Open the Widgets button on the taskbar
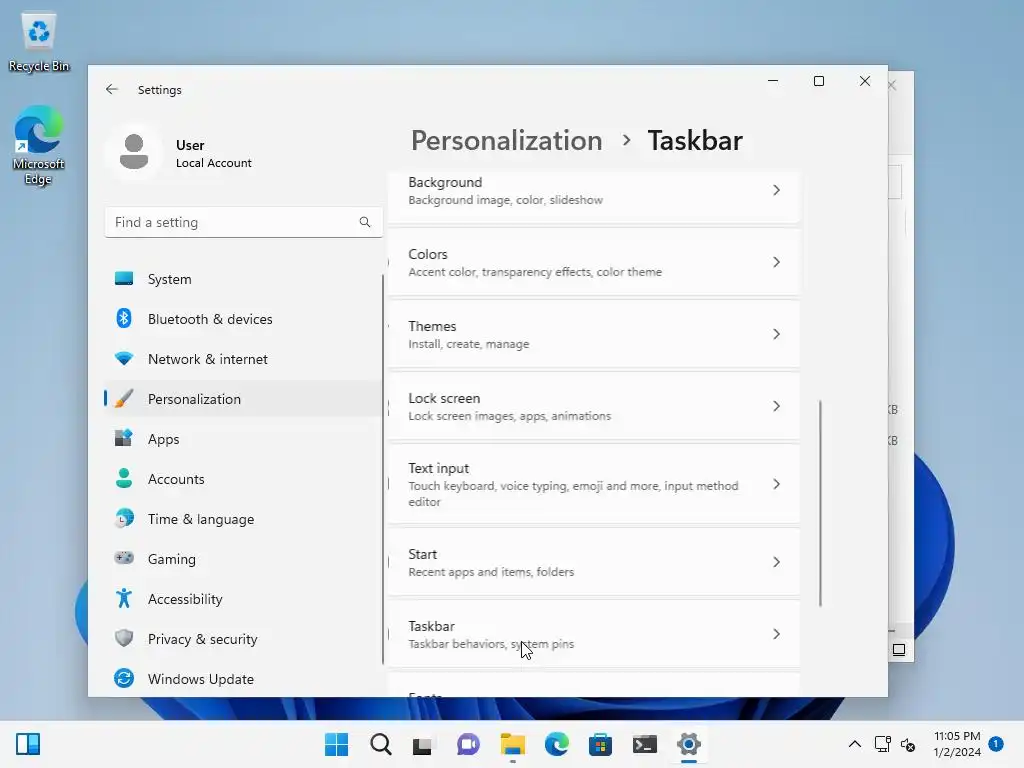The image size is (1024, 768). 28,744
